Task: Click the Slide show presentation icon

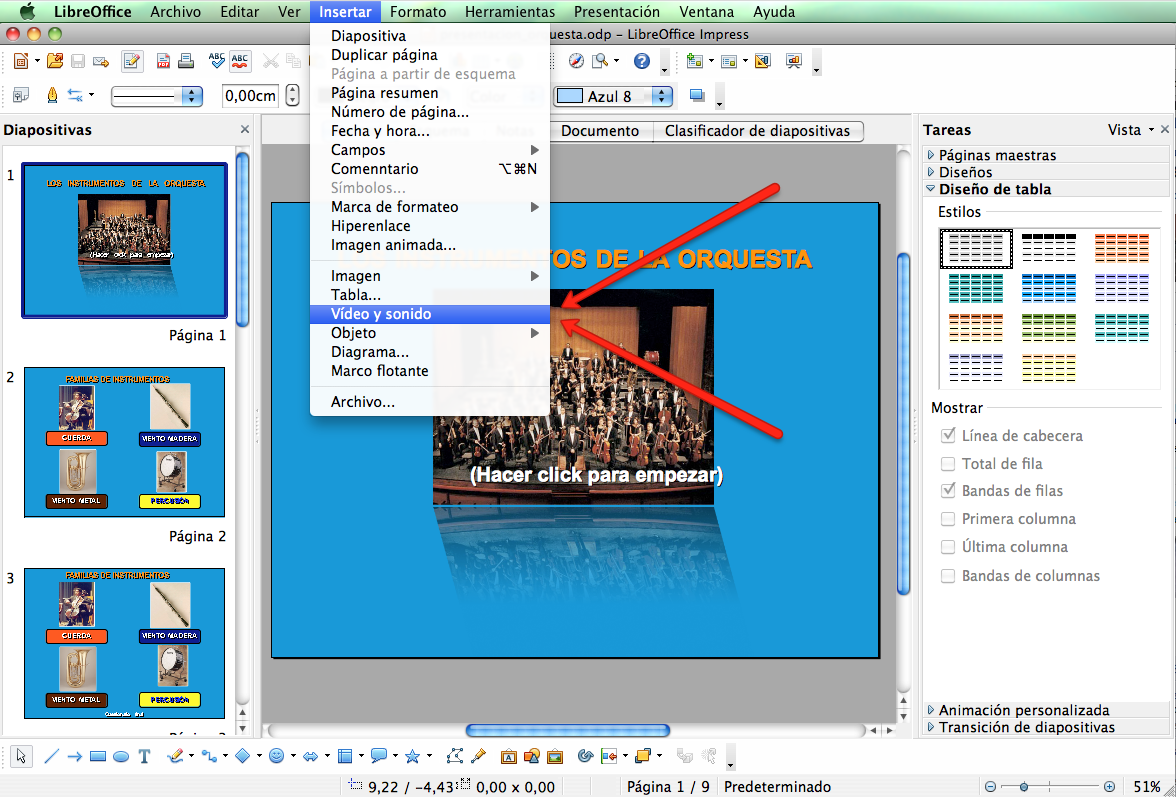Action: pyautogui.click(x=794, y=61)
